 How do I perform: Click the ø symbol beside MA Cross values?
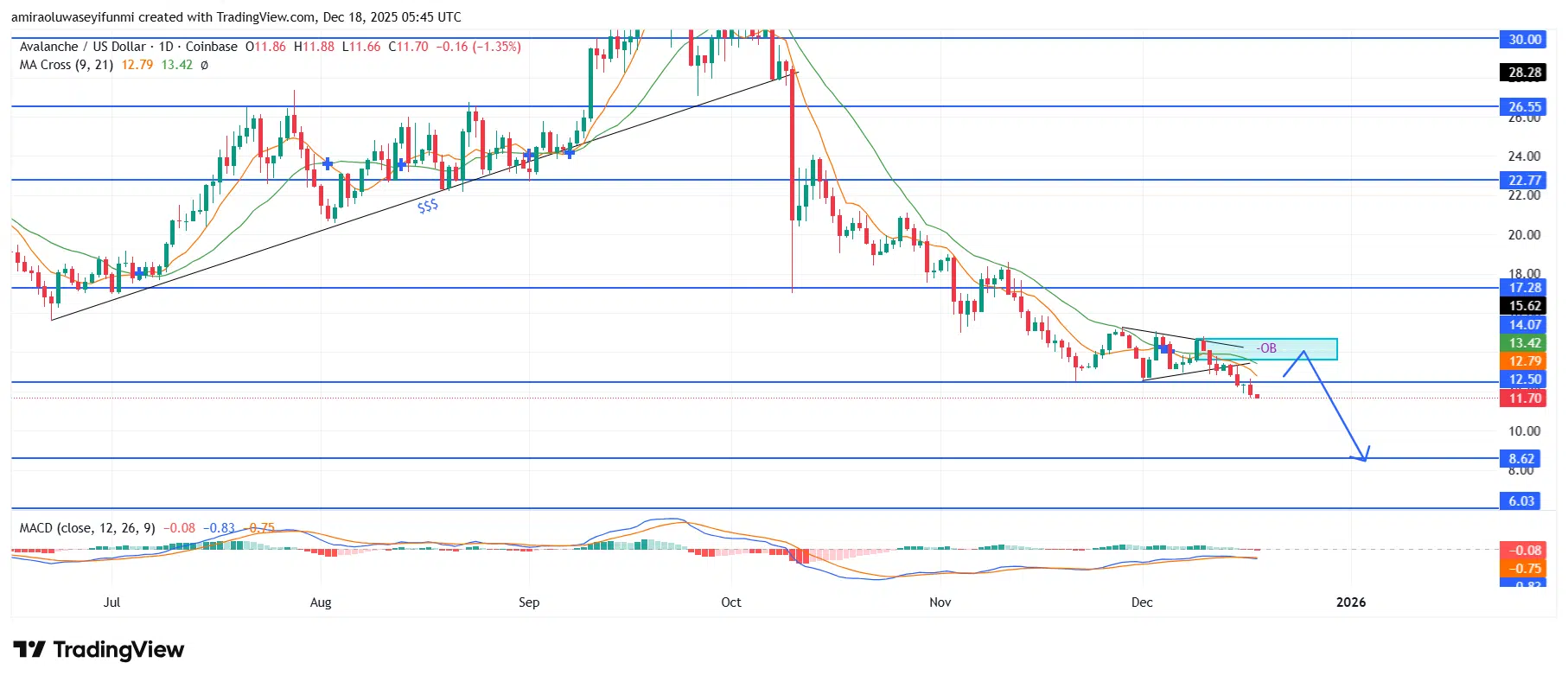pos(204,65)
